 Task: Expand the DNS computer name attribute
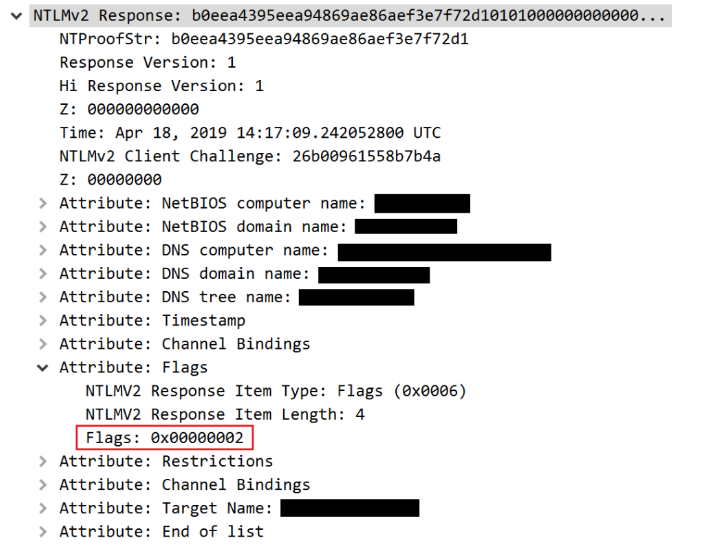point(42,250)
